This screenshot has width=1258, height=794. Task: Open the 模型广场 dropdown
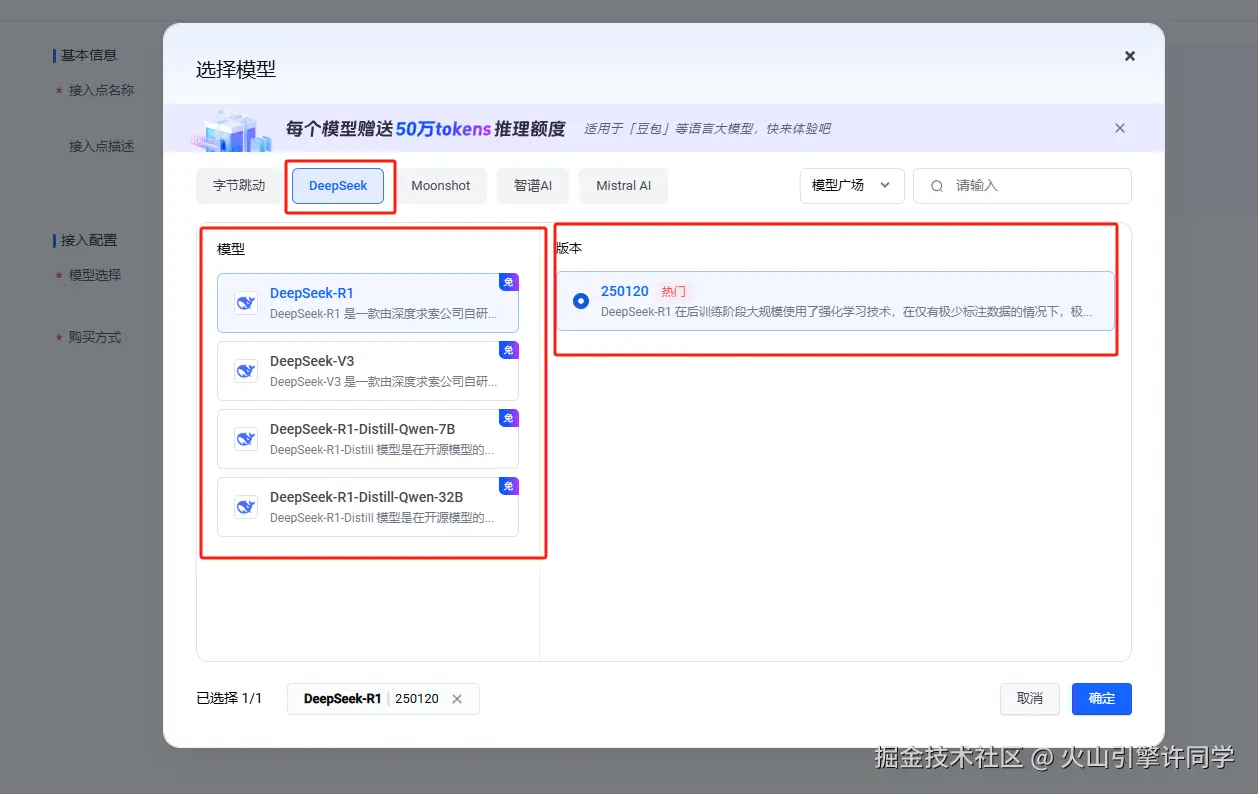click(852, 186)
